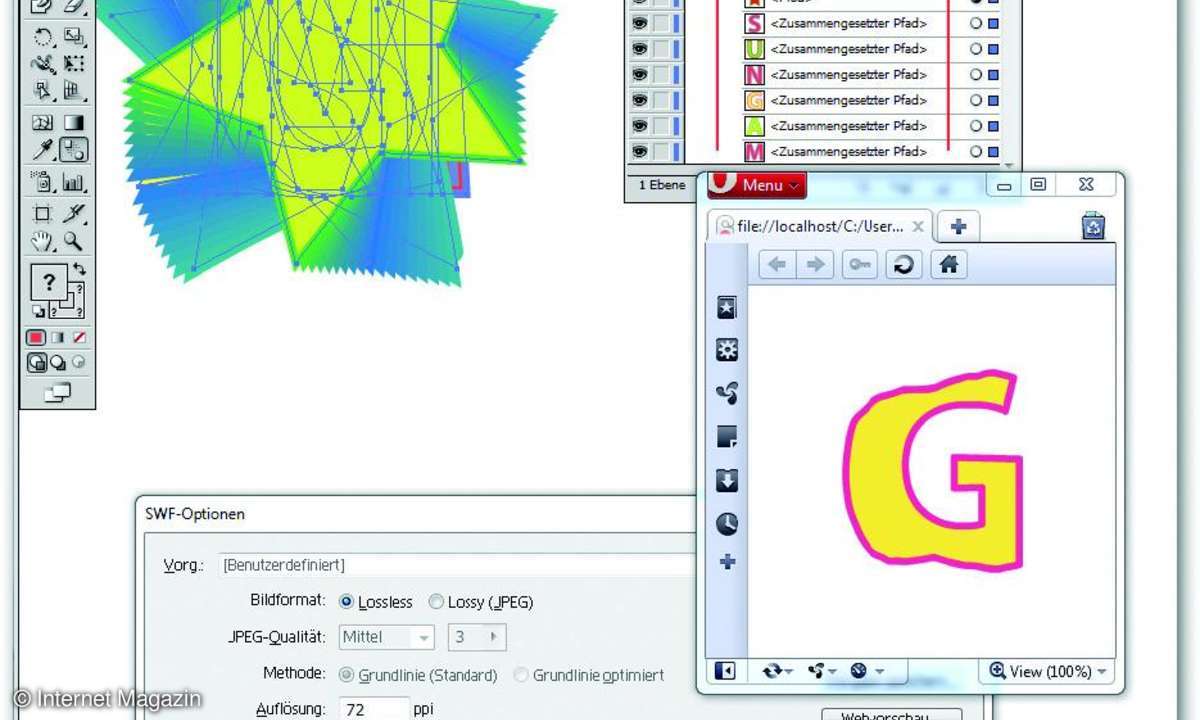The height and width of the screenshot is (720, 1200).
Task: Open Opera closed tabs trash
Action: pyautogui.click(x=1093, y=226)
